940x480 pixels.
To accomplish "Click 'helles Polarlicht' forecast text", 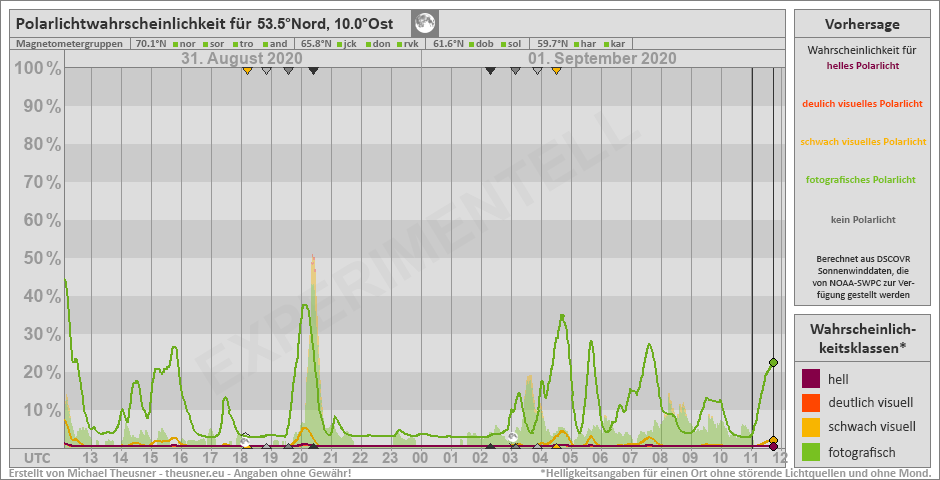I will (x=862, y=66).
